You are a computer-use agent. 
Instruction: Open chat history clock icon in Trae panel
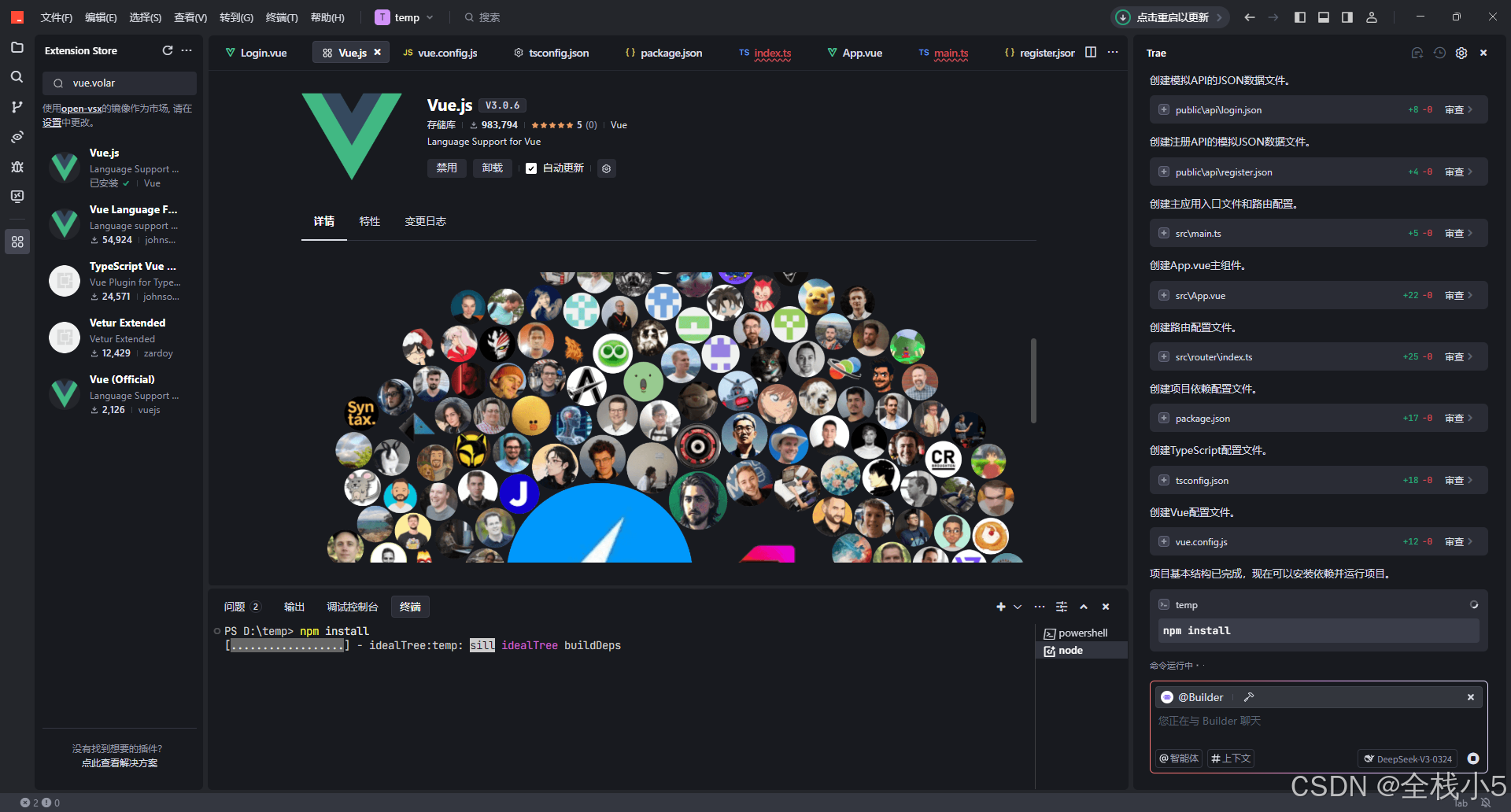tap(1439, 53)
